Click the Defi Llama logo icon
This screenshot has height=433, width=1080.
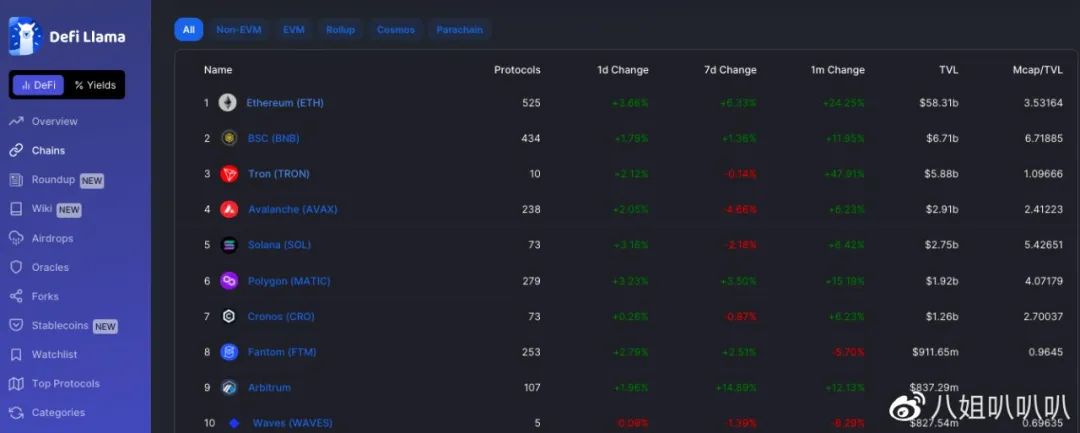23,37
